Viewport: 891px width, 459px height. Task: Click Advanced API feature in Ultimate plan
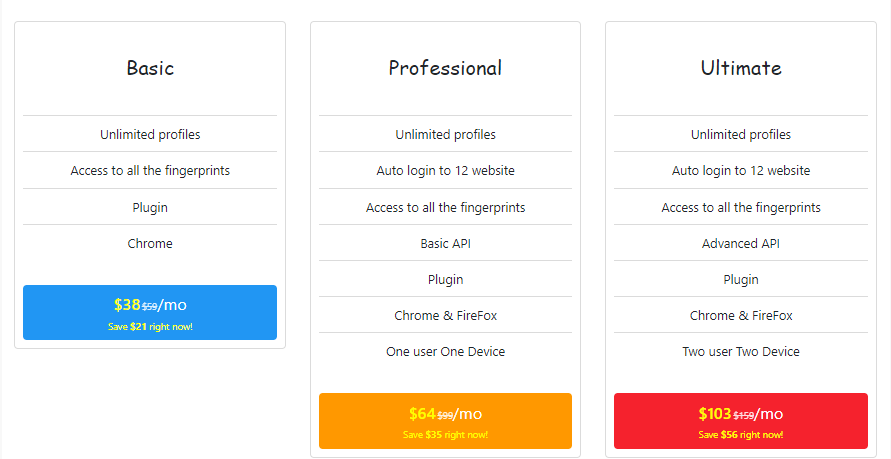(x=741, y=243)
